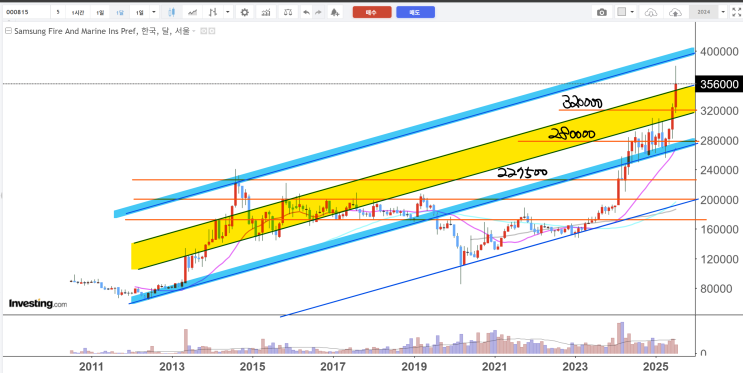Create a price alert with bell icon

[335, 12]
